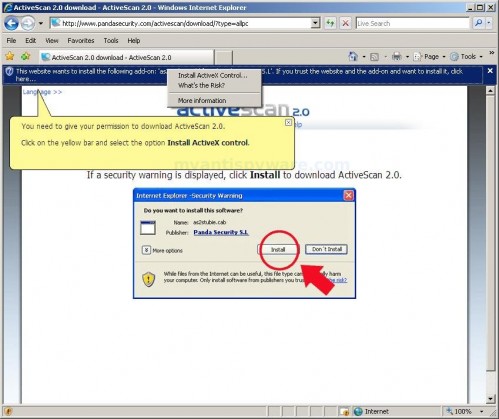The width and height of the screenshot is (499, 419).
Task: Click the Feeds toolbar icon
Action: click(x=375, y=57)
